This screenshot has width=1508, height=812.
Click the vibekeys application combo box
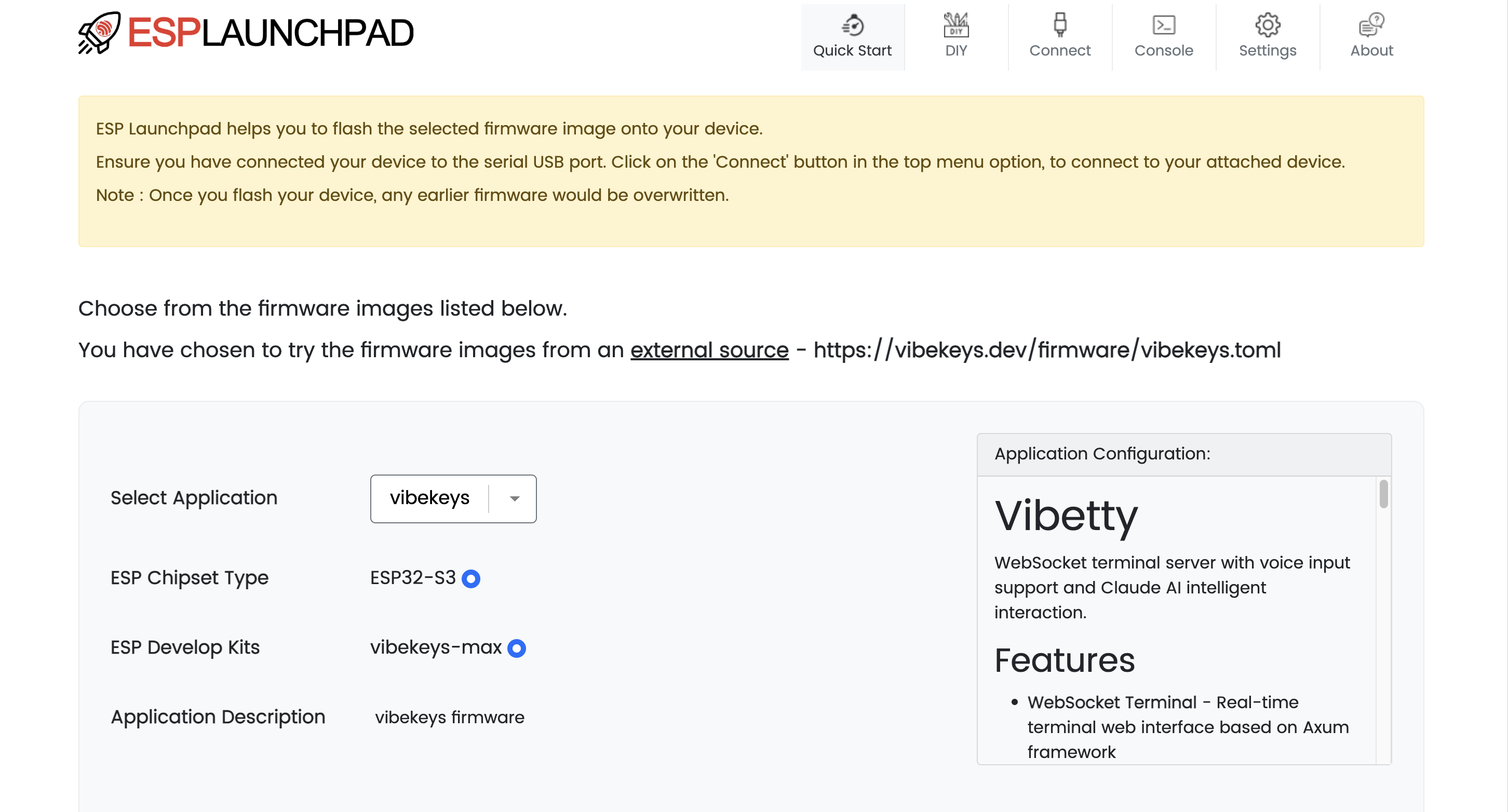tap(453, 499)
